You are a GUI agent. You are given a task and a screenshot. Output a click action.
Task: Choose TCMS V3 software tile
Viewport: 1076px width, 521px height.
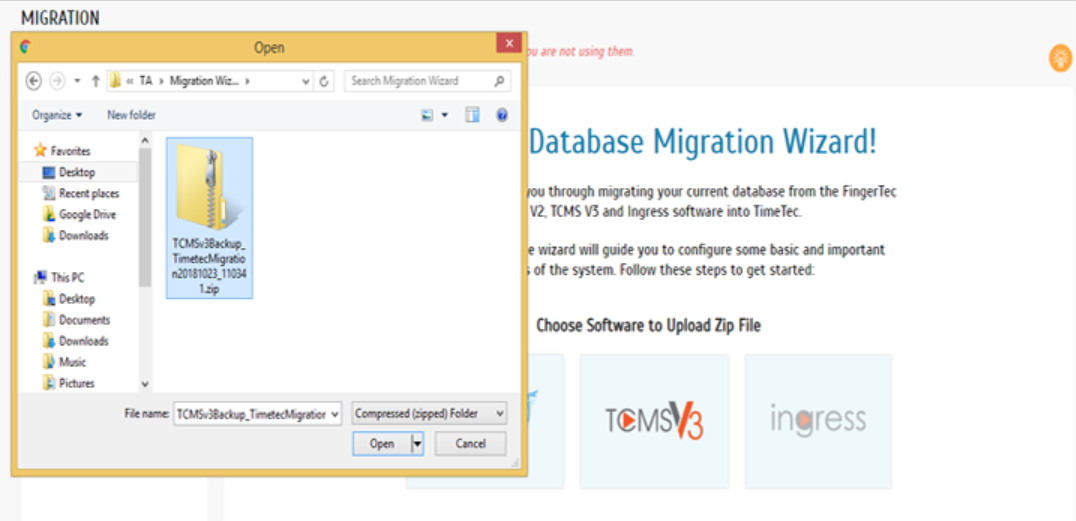coord(654,421)
